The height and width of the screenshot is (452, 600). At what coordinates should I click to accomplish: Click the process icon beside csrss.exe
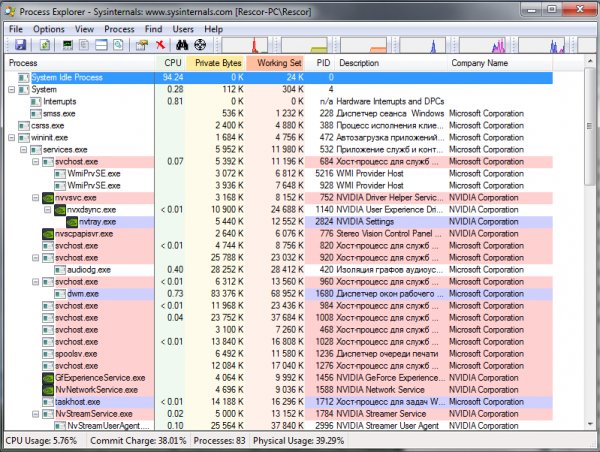[x=24, y=126]
